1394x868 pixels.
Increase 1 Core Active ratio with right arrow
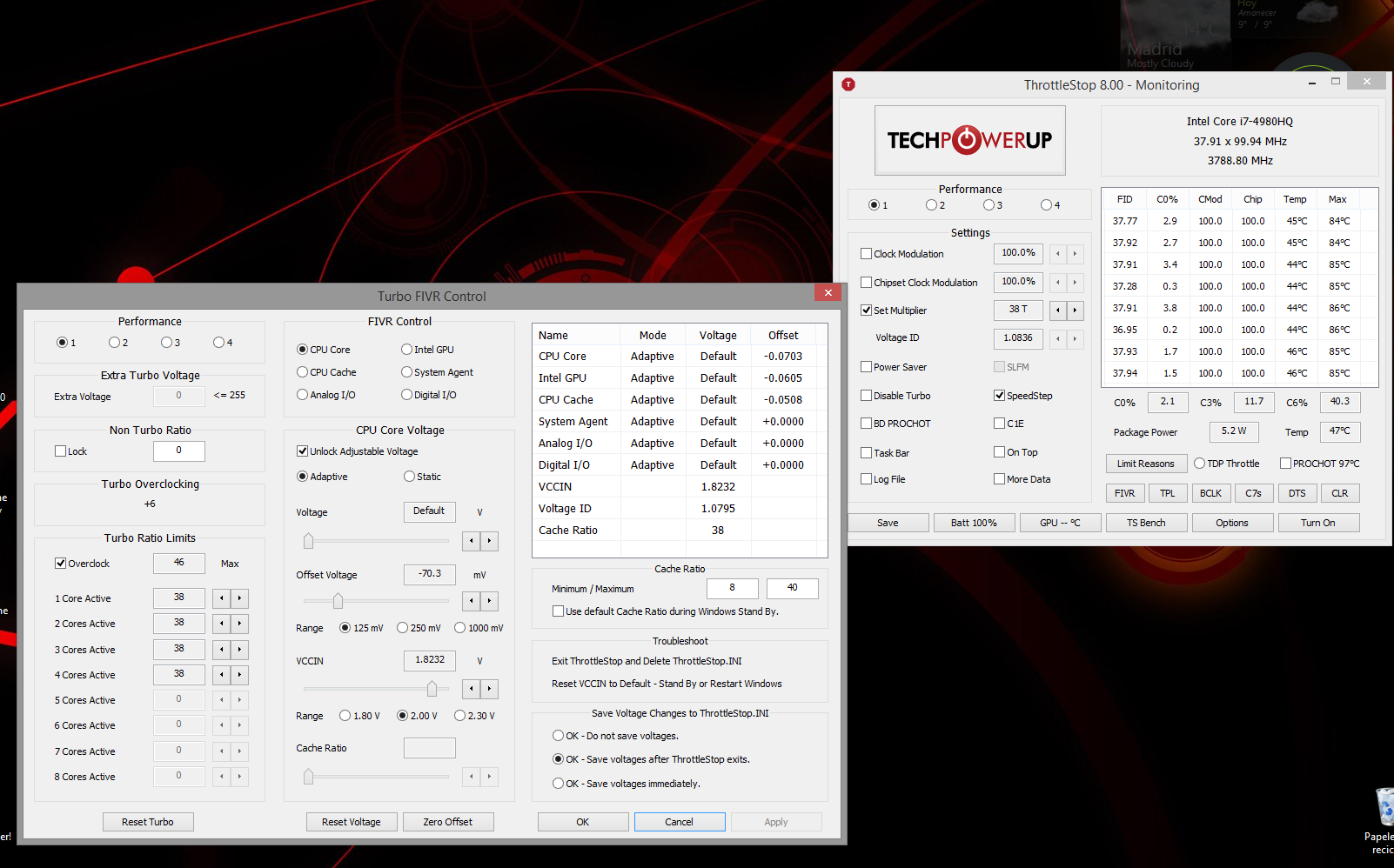240,598
